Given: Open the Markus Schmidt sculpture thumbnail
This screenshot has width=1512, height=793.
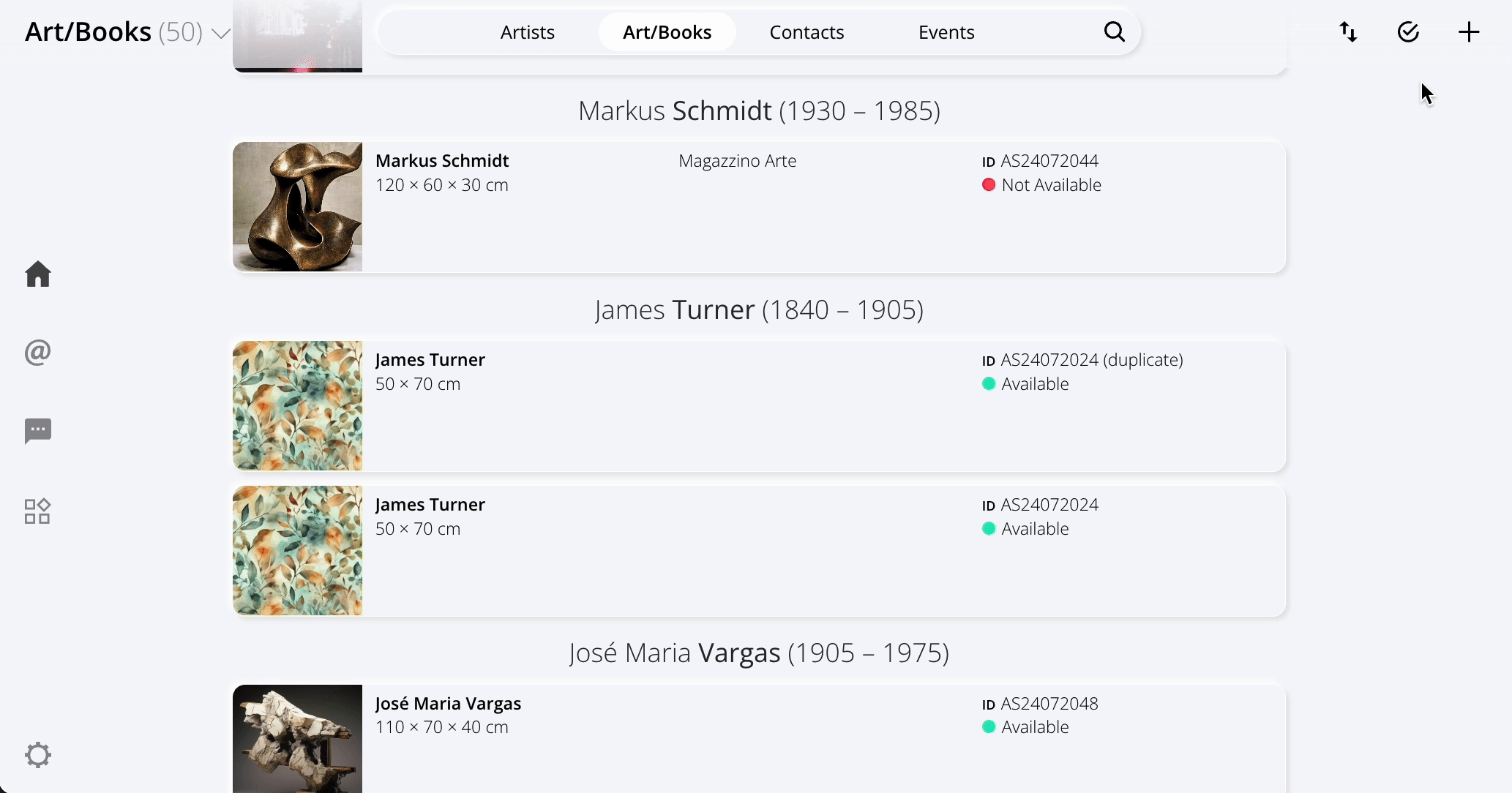Looking at the screenshot, I should (297, 206).
